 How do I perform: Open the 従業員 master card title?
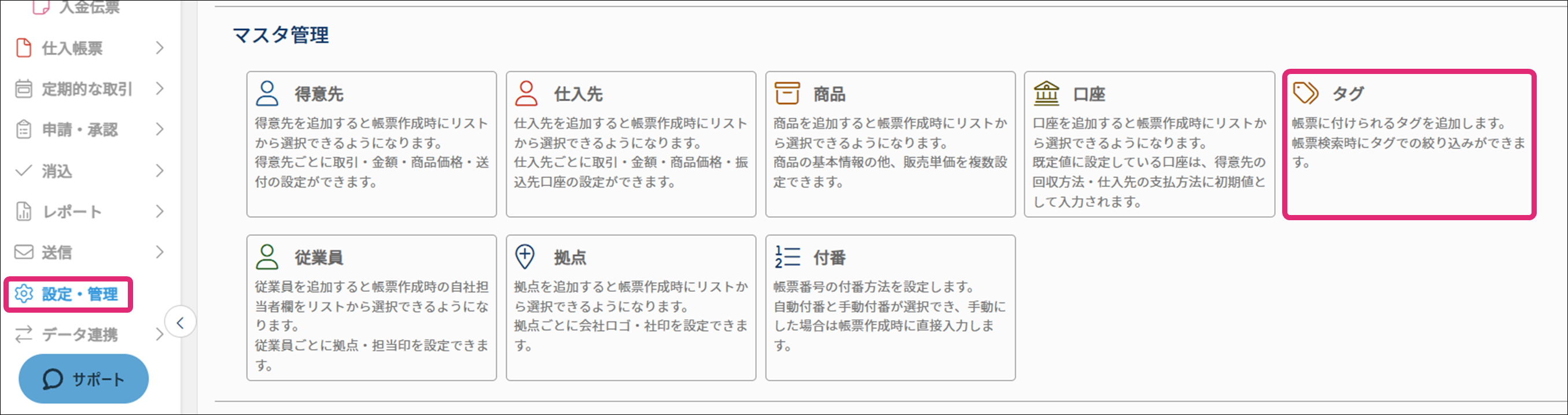318,258
